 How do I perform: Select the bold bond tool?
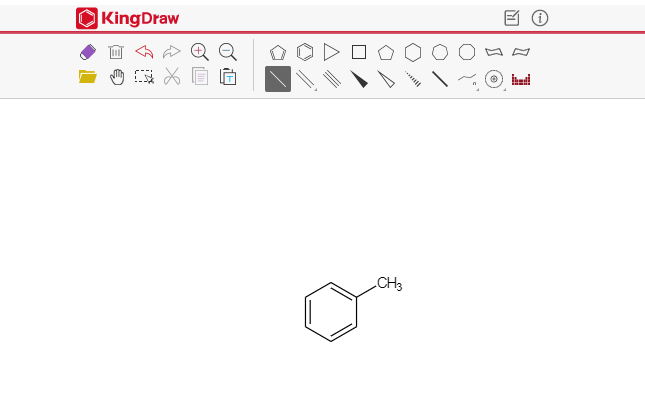point(440,79)
